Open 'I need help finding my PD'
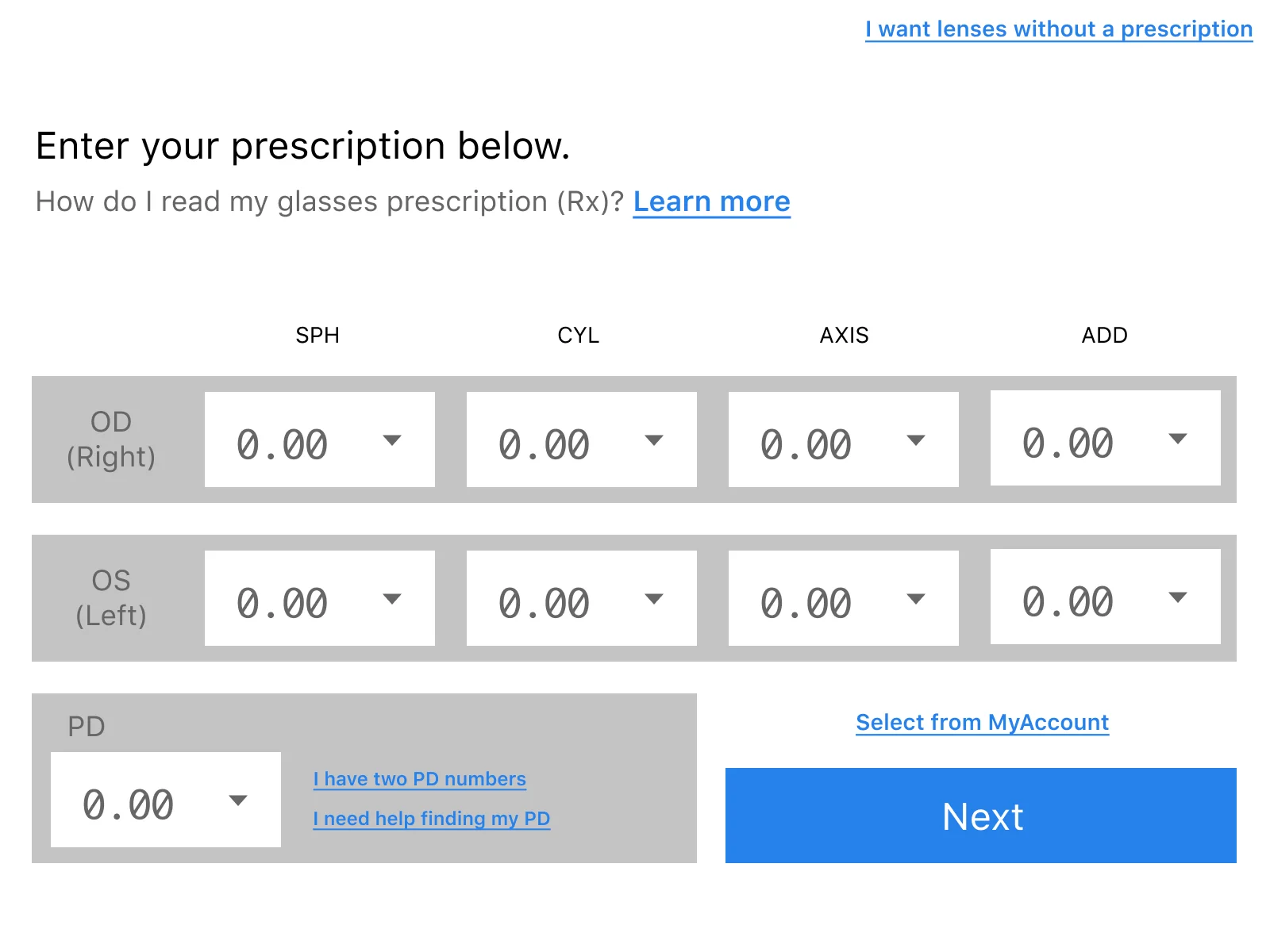The image size is (1270, 952). [431, 818]
